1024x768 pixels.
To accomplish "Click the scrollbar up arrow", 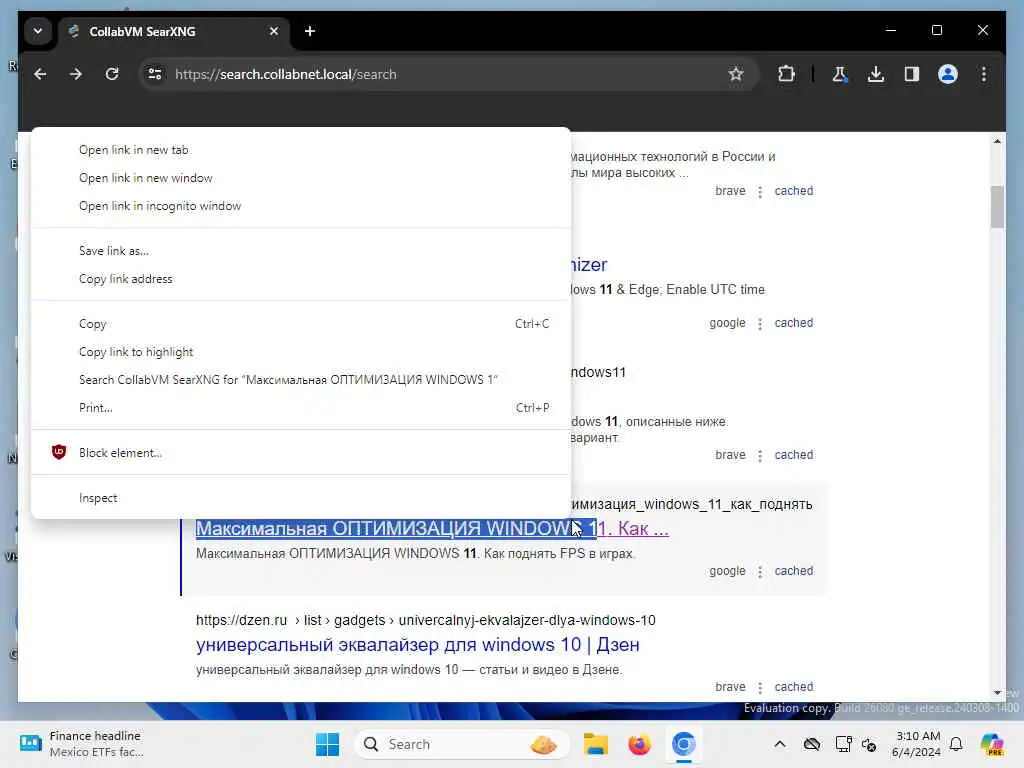I will pyautogui.click(x=997, y=141).
